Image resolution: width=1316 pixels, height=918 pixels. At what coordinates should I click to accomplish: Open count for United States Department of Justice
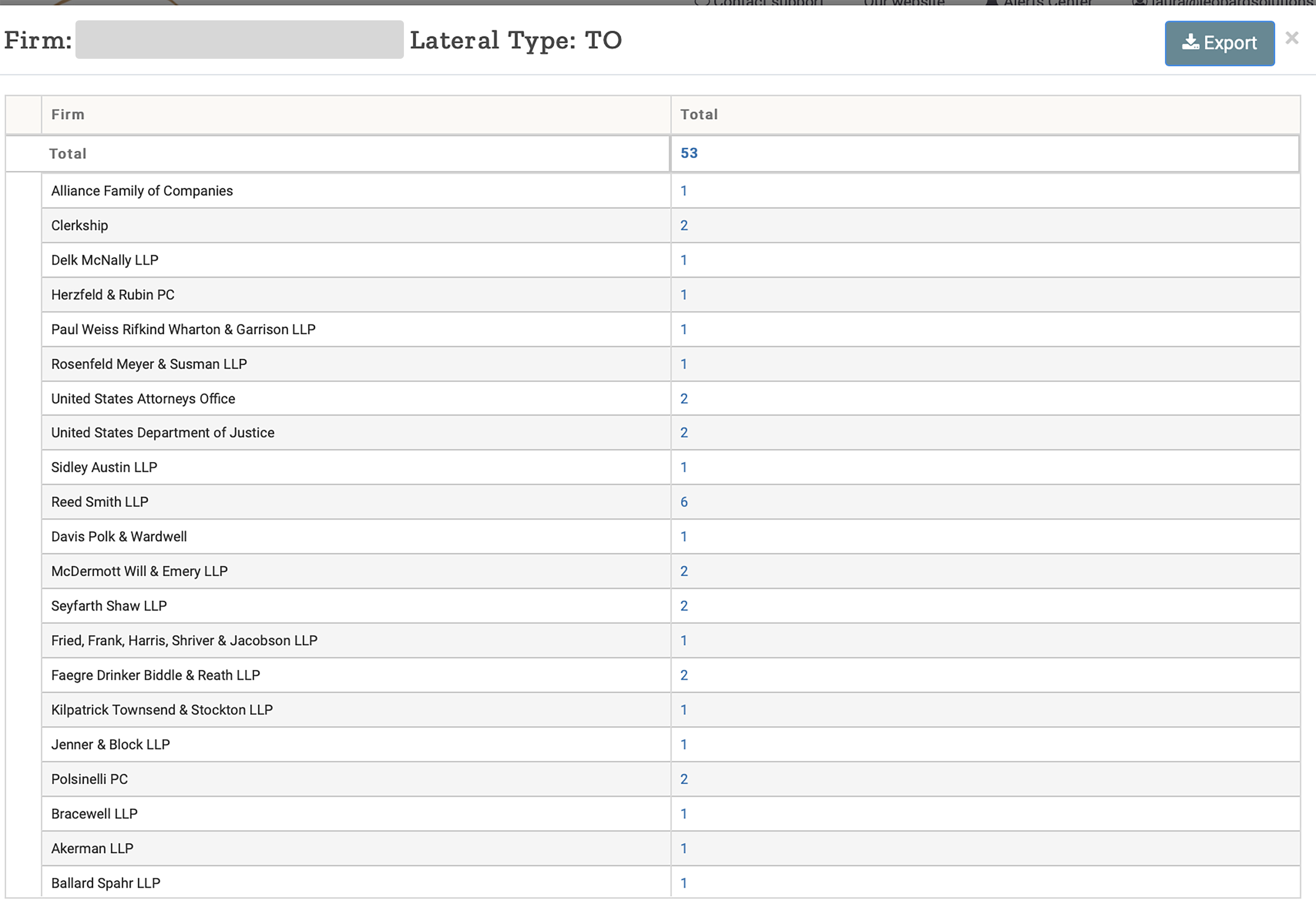pyautogui.click(x=684, y=433)
